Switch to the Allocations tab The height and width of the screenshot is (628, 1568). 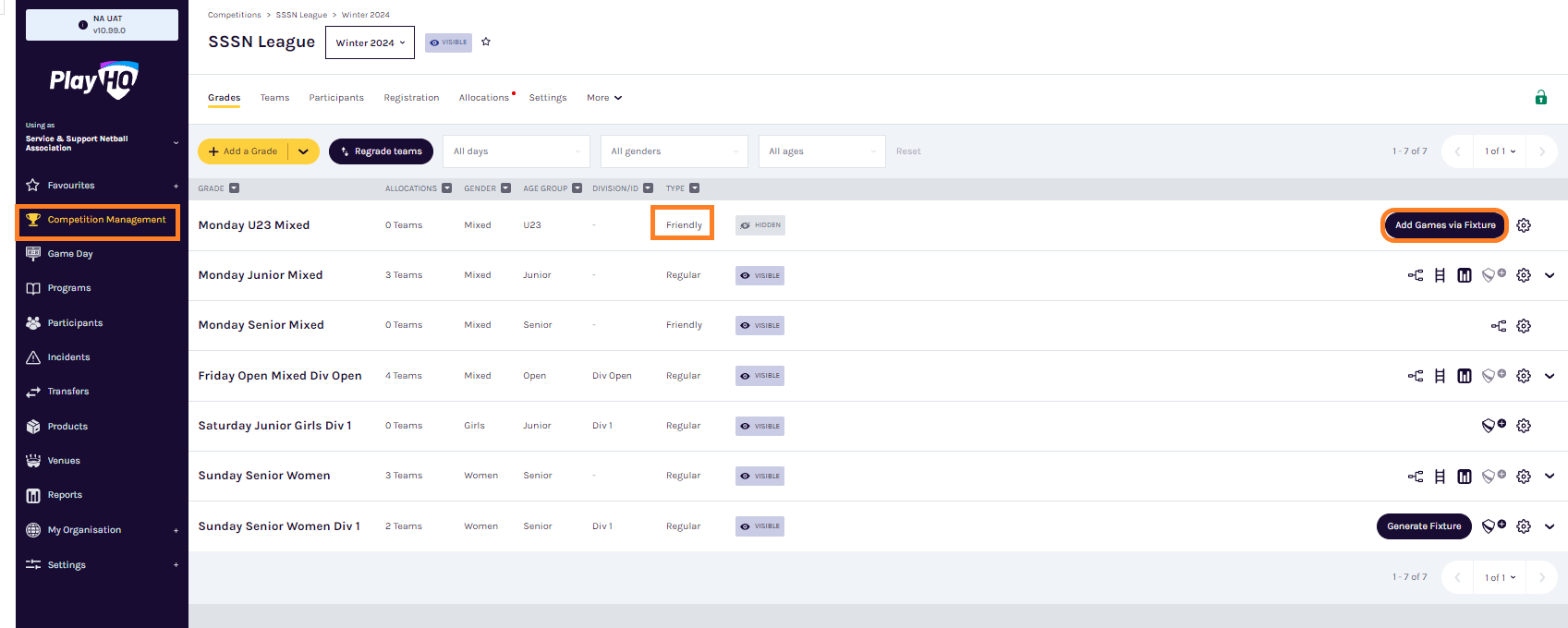coord(484,98)
